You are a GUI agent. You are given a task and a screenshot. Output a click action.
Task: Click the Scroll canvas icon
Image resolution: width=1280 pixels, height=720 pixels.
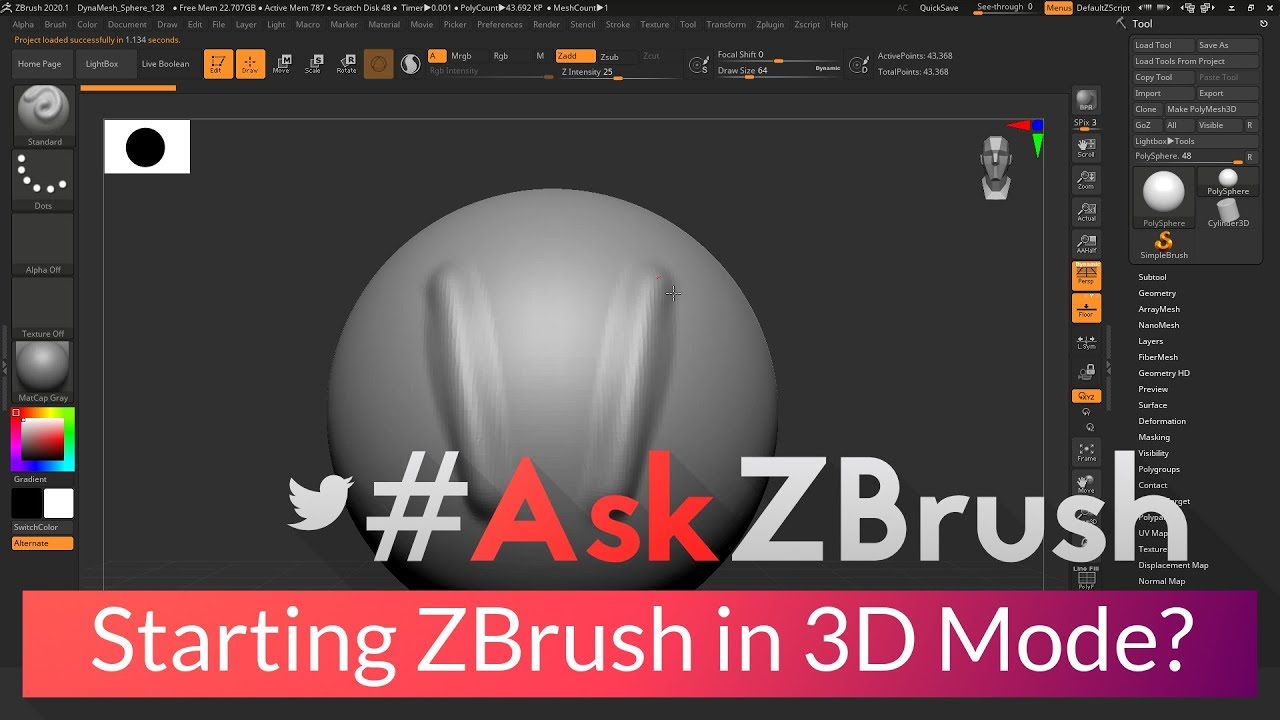point(1086,148)
